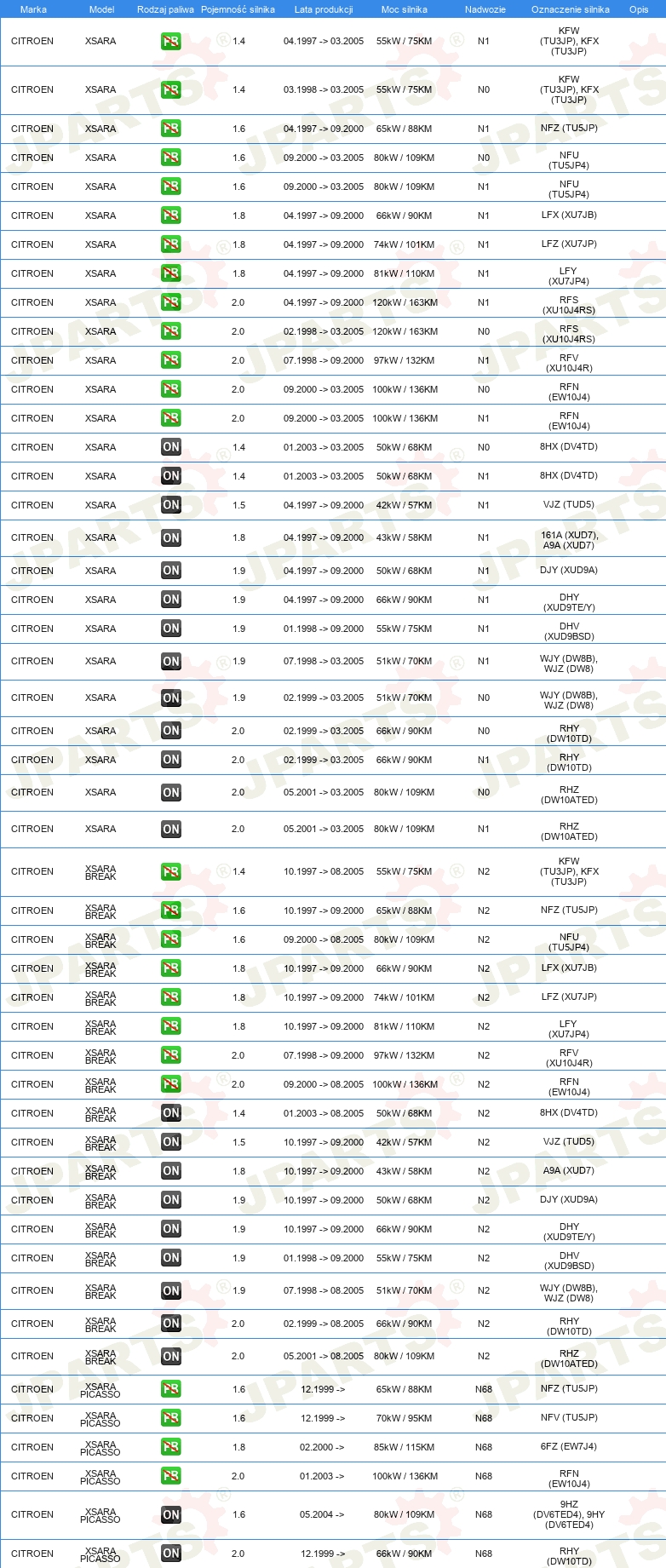The height and width of the screenshot is (1568, 666).
Task: Click the Oznaczenie silnika column header
Action: click(x=571, y=9)
